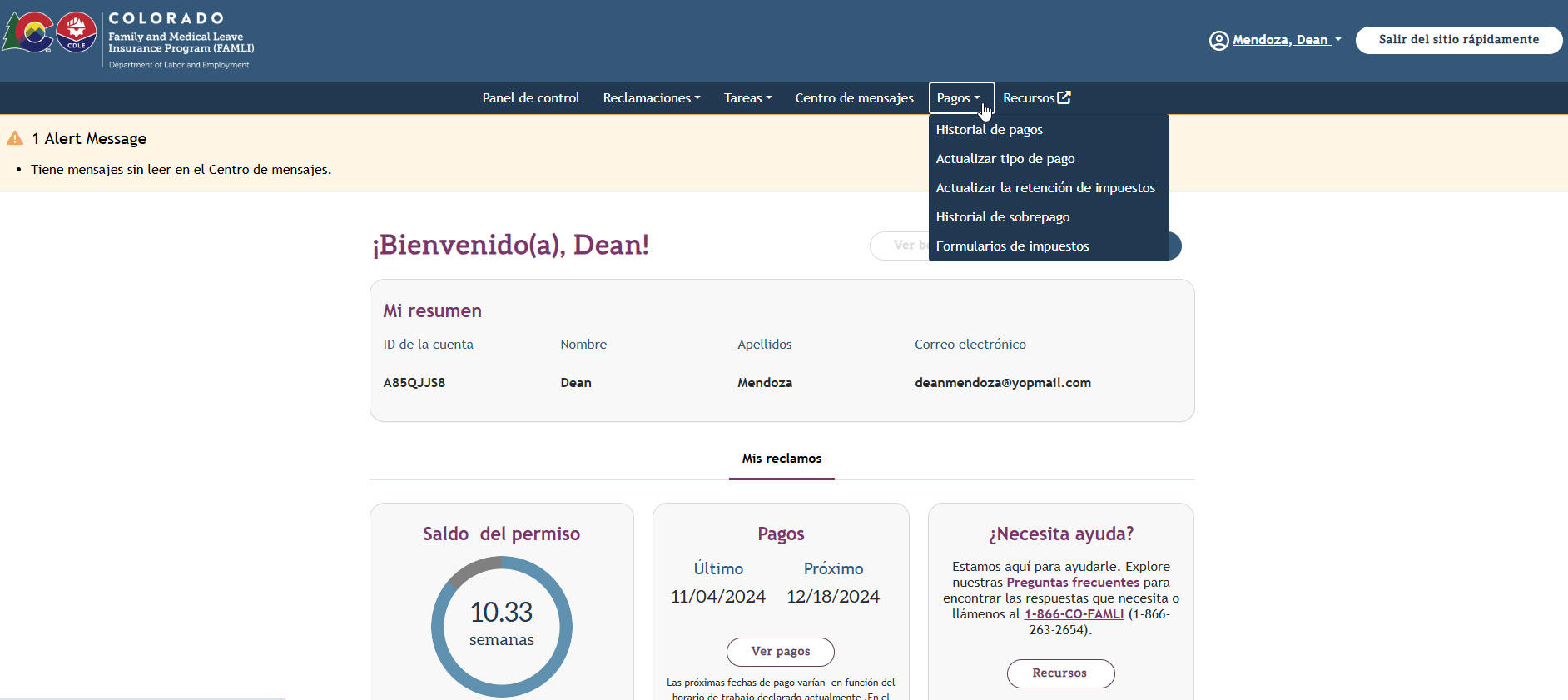Click the next payment date 12/18/2024
1568x700 pixels.
[x=833, y=597]
